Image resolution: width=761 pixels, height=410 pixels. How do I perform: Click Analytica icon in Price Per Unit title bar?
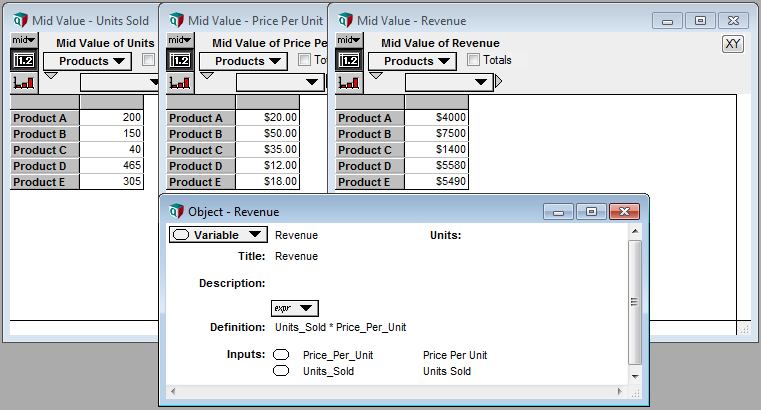[x=177, y=20]
